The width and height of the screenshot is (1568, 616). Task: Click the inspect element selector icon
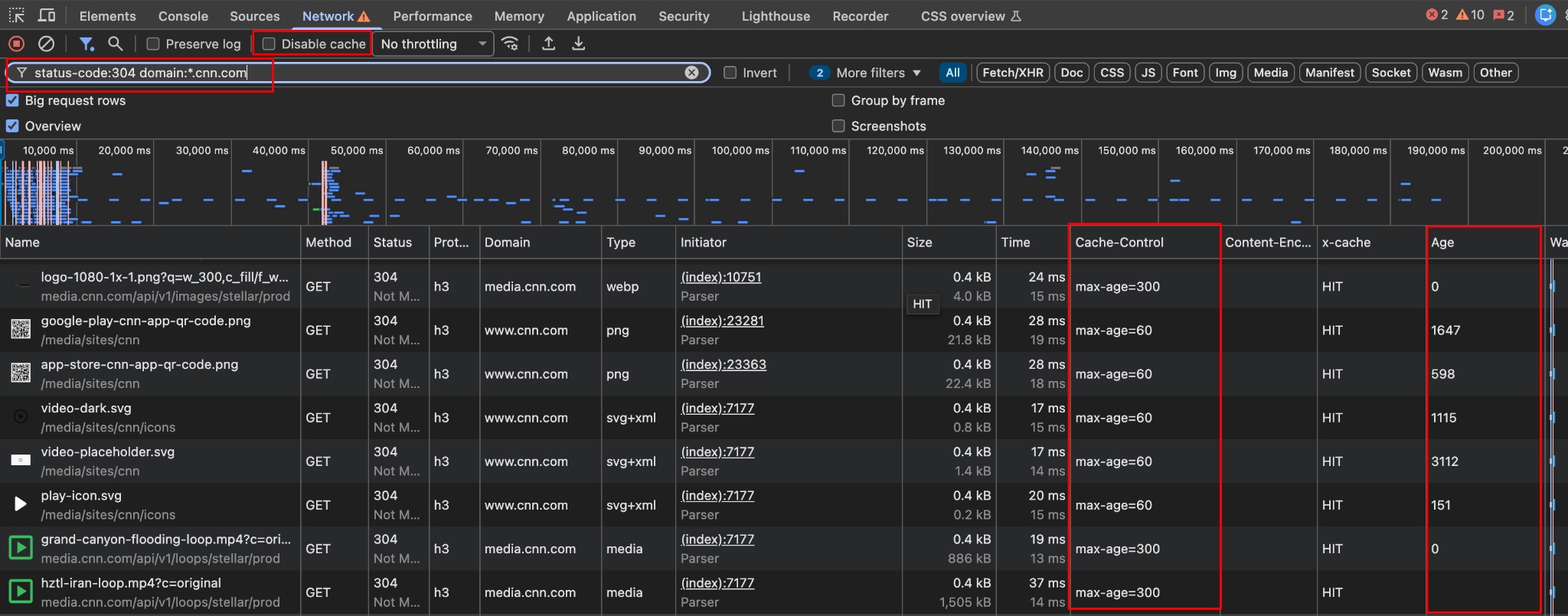(x=16, y=15)
